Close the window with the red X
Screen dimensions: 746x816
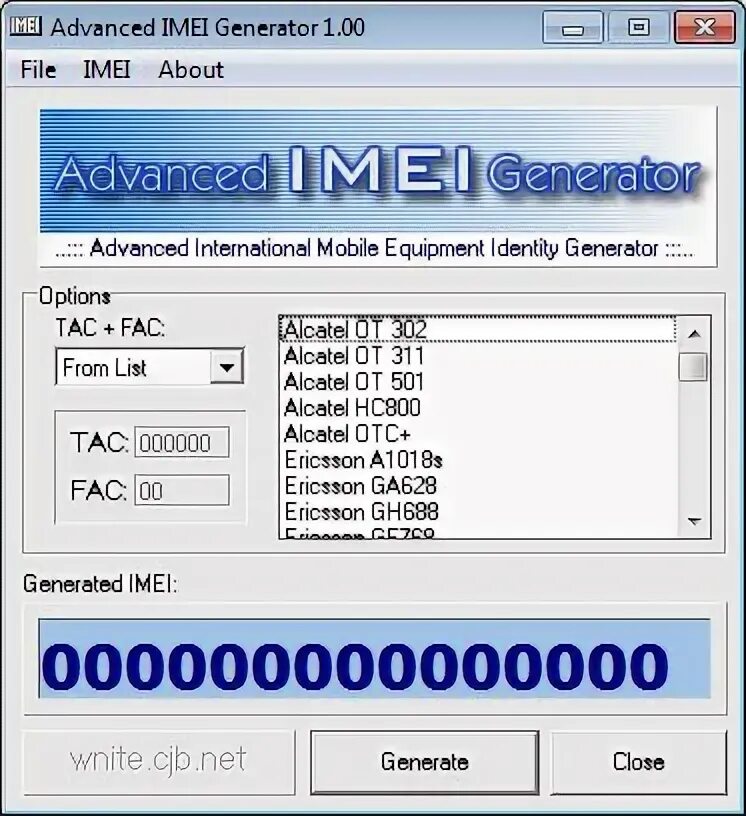click(704, 27)
